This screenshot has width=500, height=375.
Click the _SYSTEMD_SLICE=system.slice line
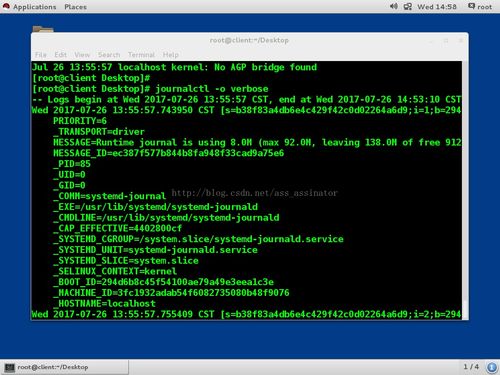coord(126,260)
